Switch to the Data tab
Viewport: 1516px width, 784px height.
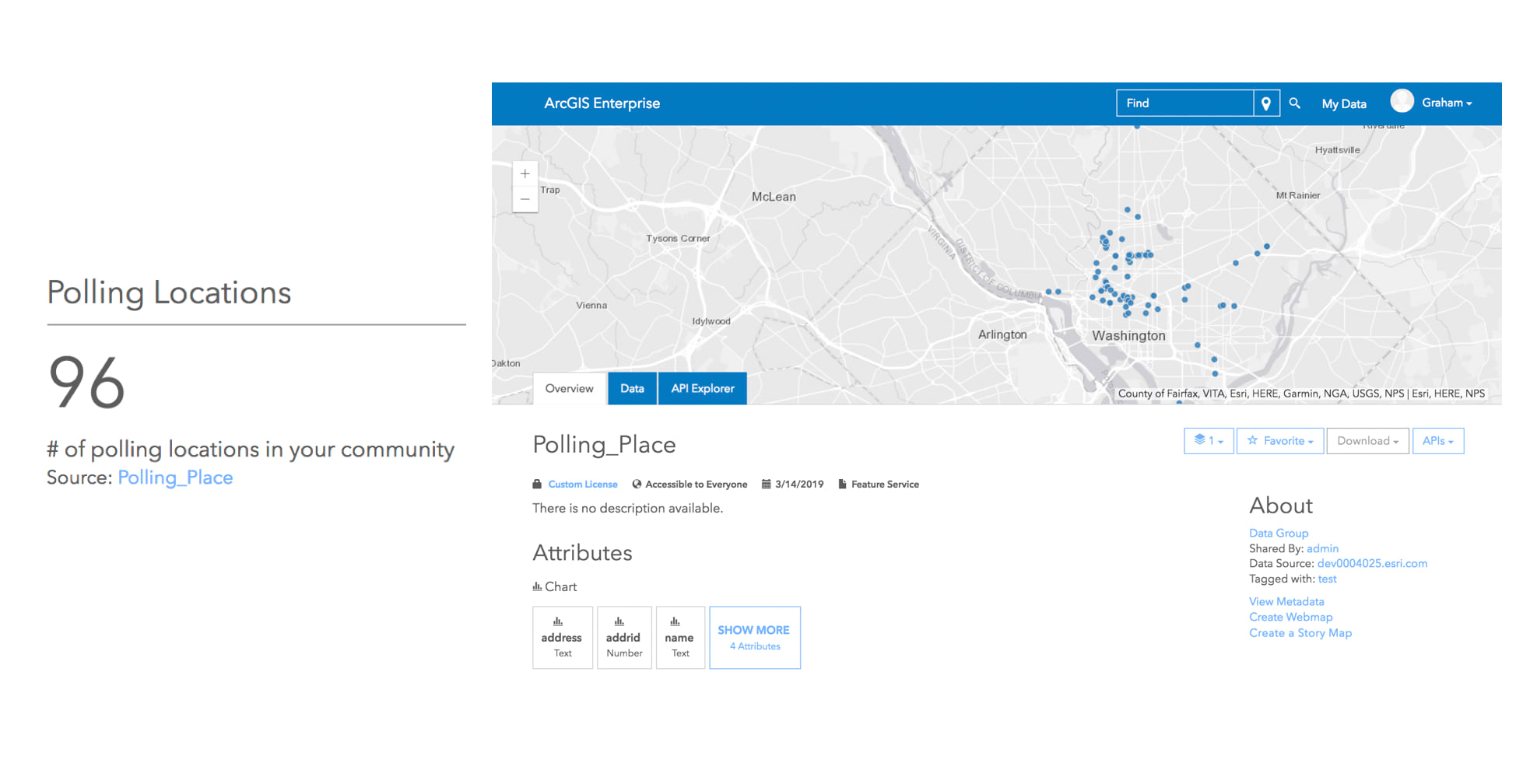click(632, 388)
